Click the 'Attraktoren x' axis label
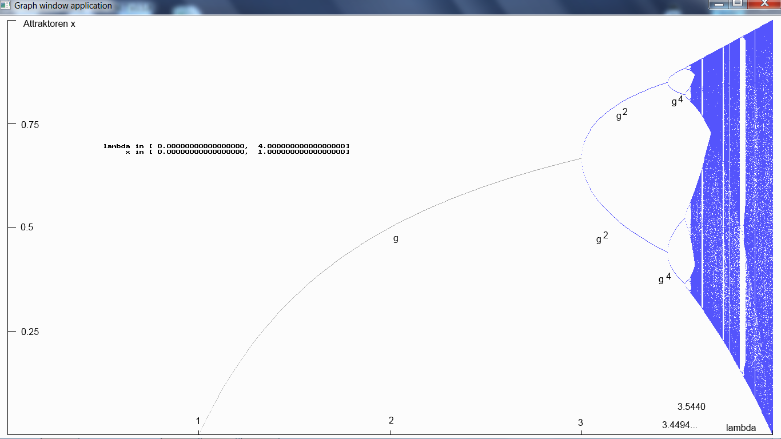Screen dimensions: 781x439 tap(49, 24)
